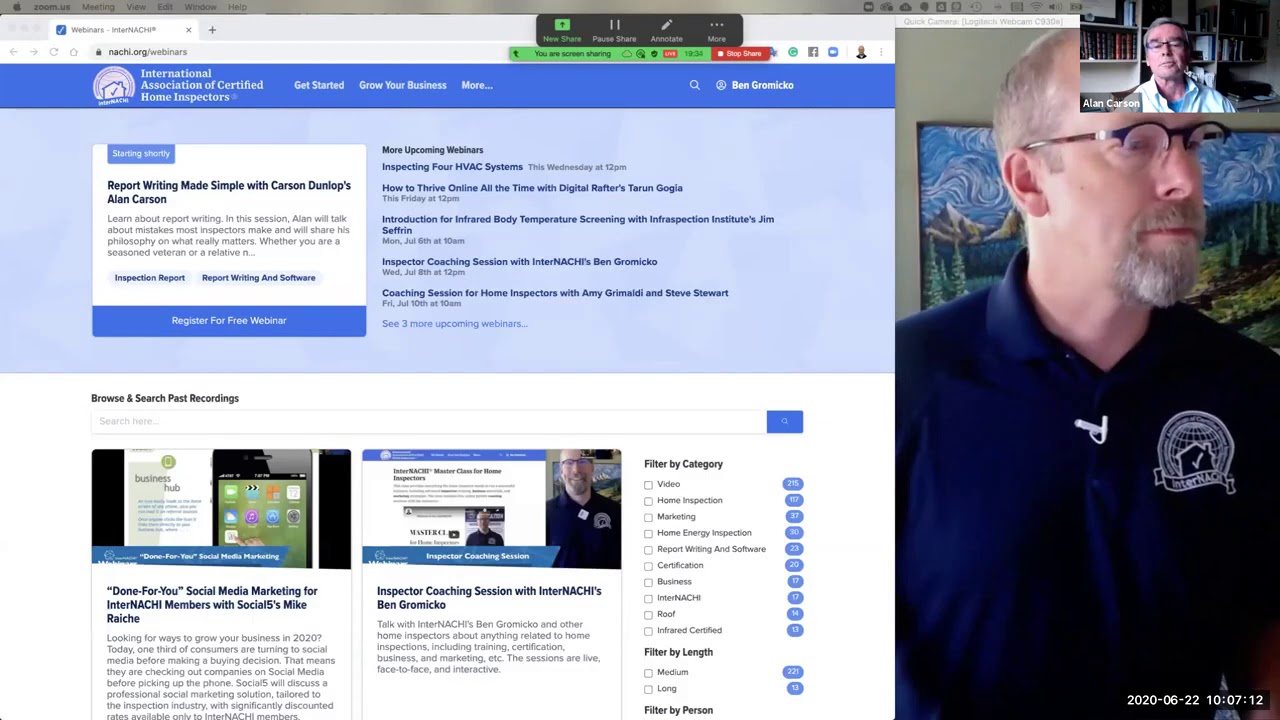Viewport: 1280px width, 720px height.
Task: Click the InterNACHI logo
Action: click(178, 86)
